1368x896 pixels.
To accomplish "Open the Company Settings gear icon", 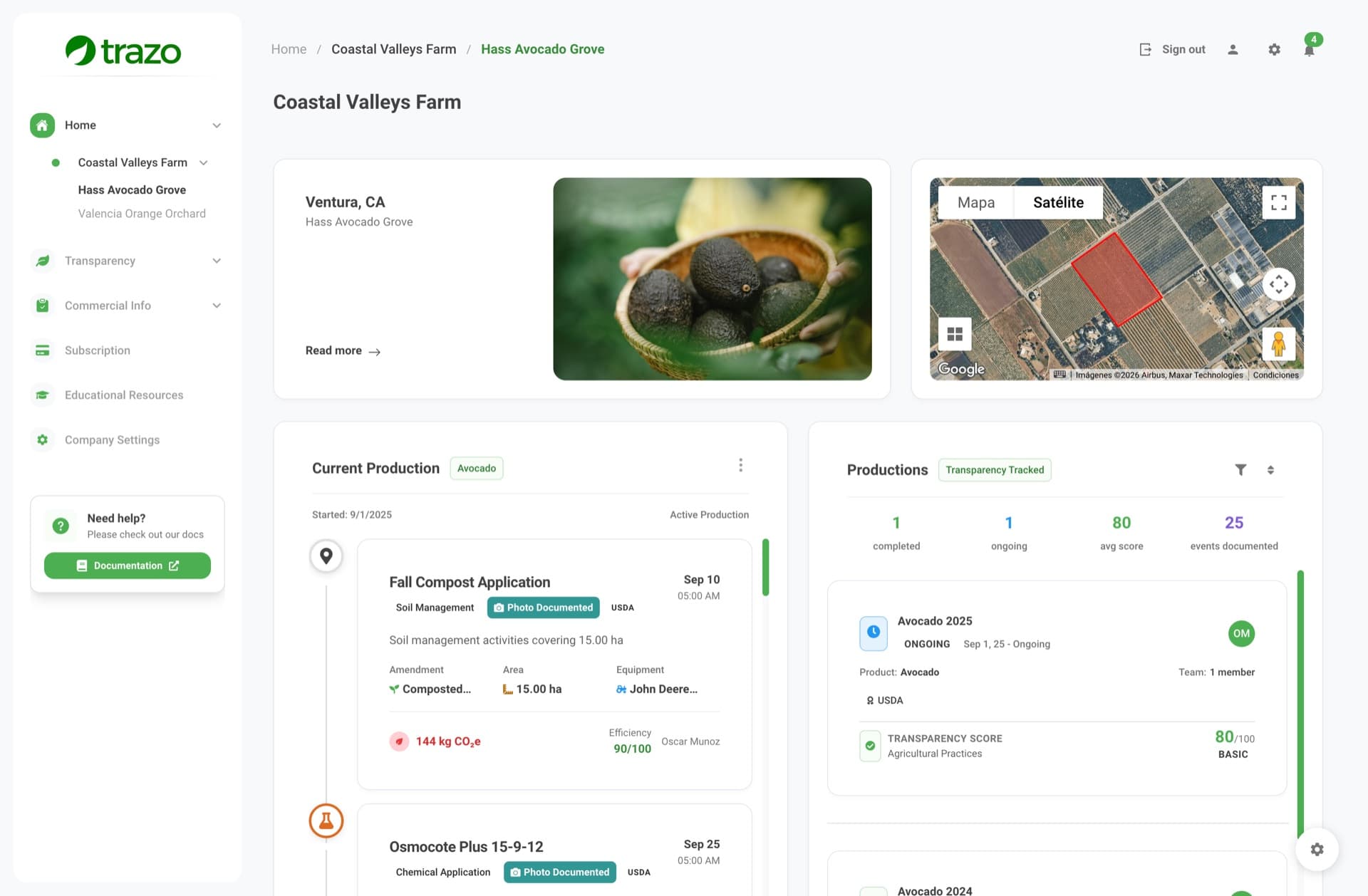I will click(42, 439).
